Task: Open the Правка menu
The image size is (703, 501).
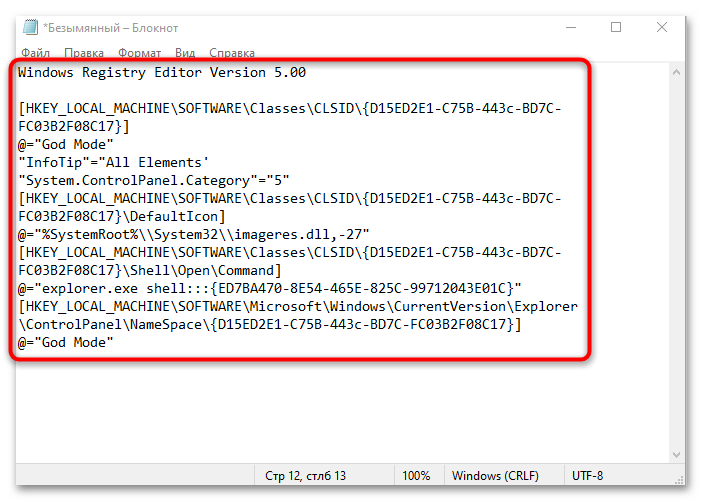Action: tap(84, 53)
